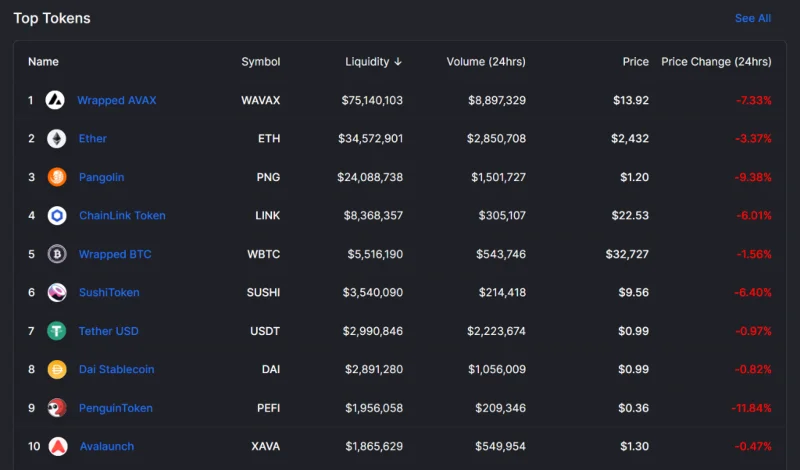Open the See All tokens link
The image size is (800, 470).
pyautogui.click(x=753, y=18)
